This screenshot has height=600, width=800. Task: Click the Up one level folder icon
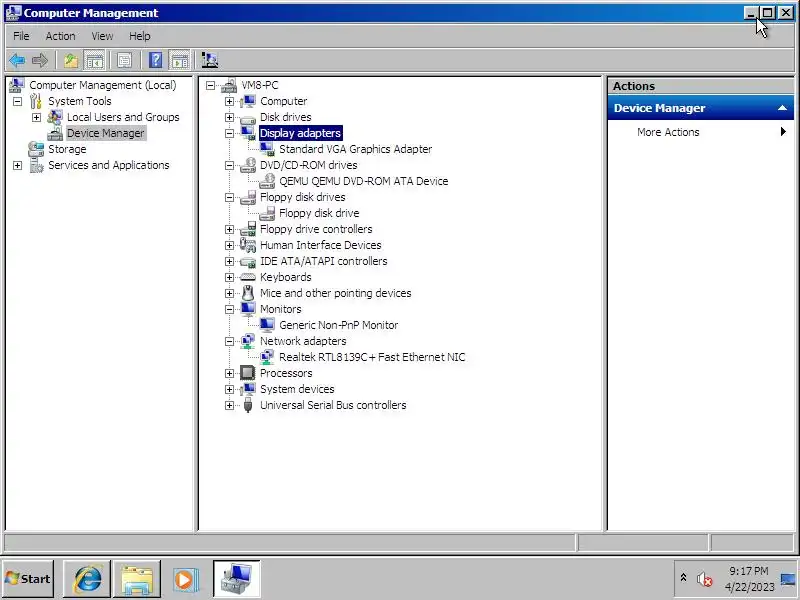point(71,60)
